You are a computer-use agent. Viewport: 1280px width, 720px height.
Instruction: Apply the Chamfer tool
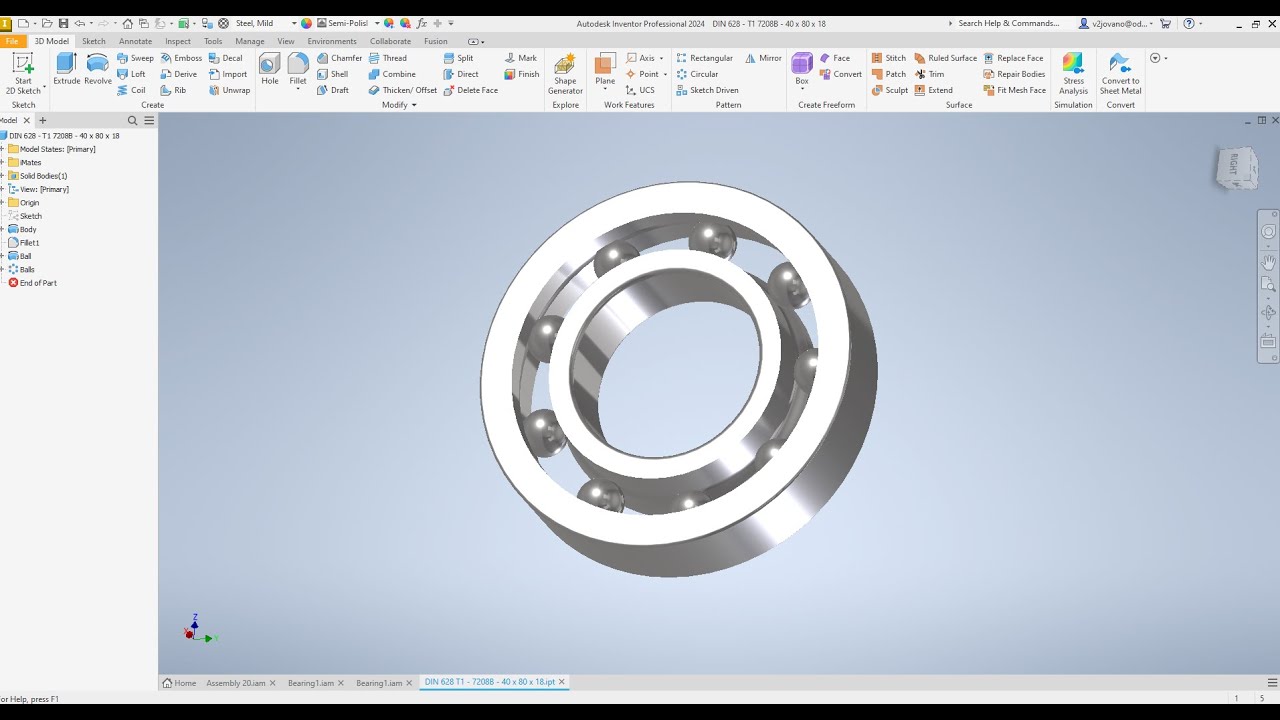click(x=339, y=58)
